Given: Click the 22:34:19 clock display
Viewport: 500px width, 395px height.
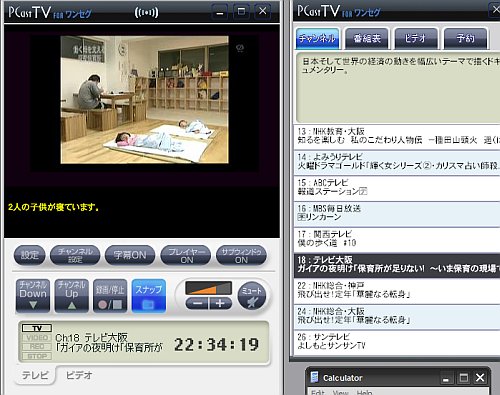Looking at the screenshot, I should 216,344.
